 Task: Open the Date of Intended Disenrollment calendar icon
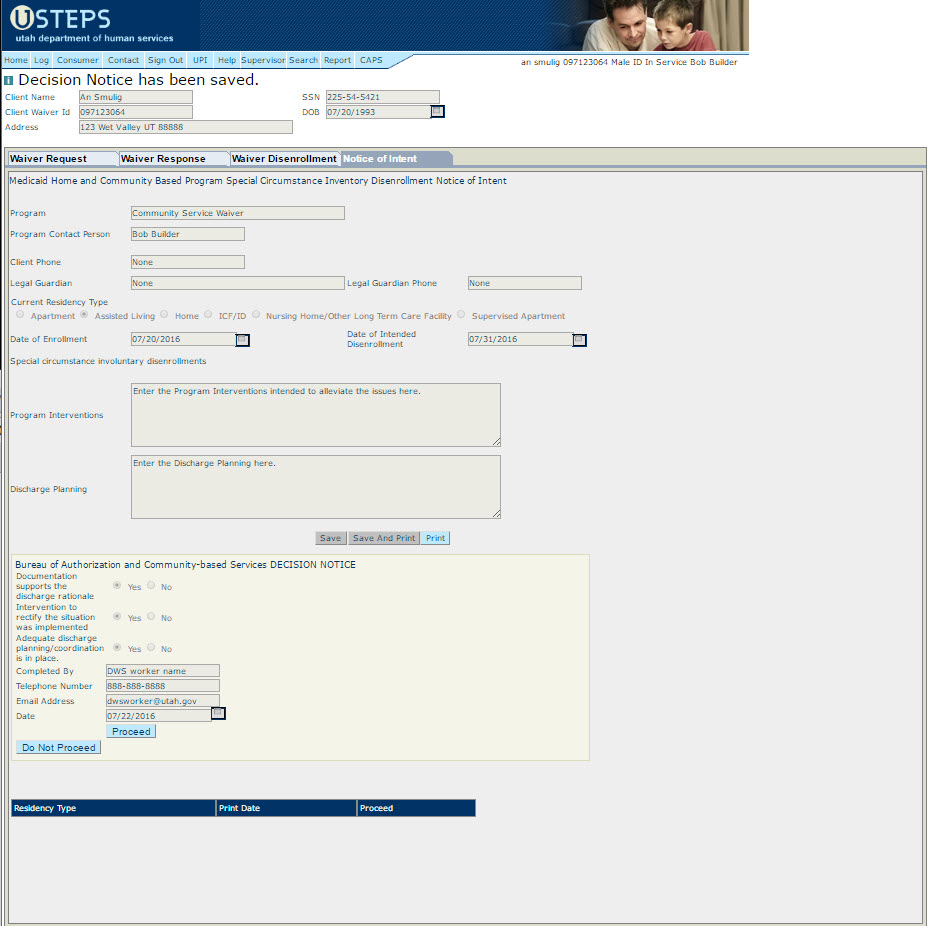tap(579, 340)
